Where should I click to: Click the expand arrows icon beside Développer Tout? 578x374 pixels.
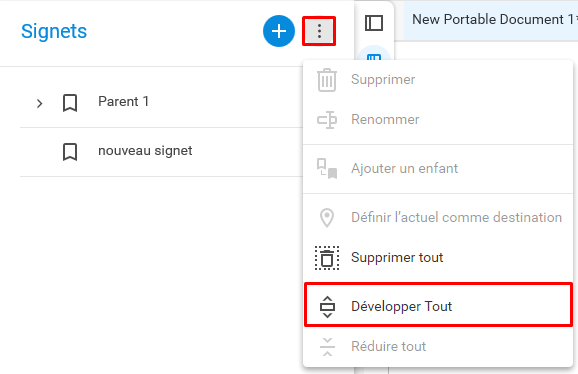(327, 307)
